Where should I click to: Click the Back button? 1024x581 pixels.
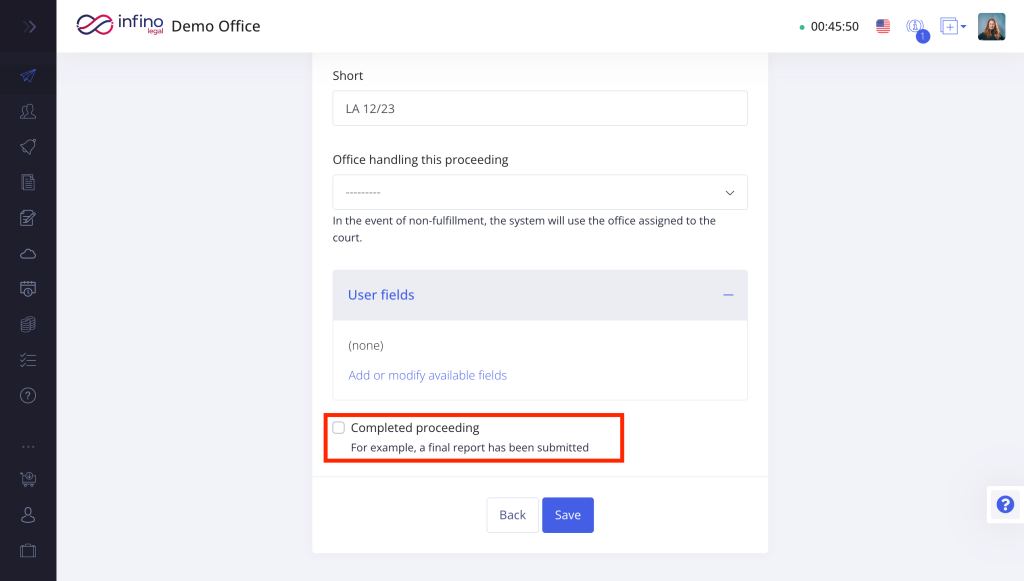(512, 515)
